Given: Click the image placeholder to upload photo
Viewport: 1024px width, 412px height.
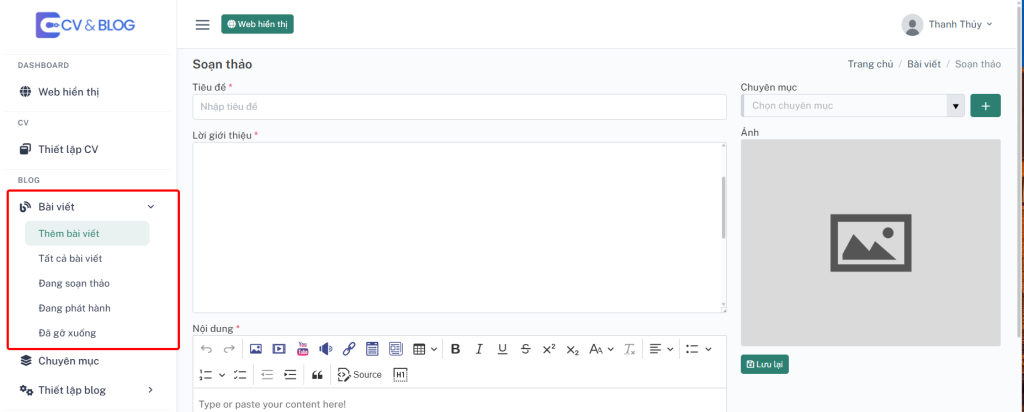Looking at the screenshot, I should tap(871, 243).
